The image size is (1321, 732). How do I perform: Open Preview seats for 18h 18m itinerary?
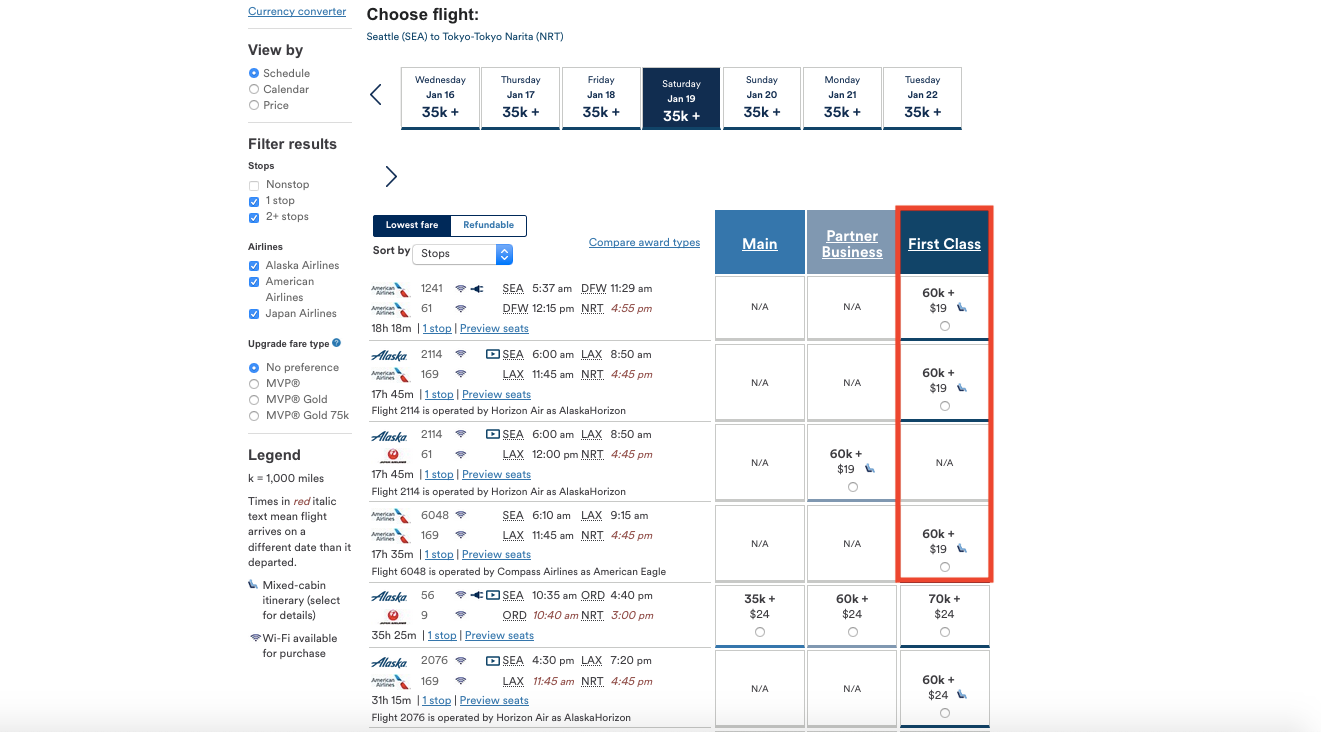coord(494,329)
